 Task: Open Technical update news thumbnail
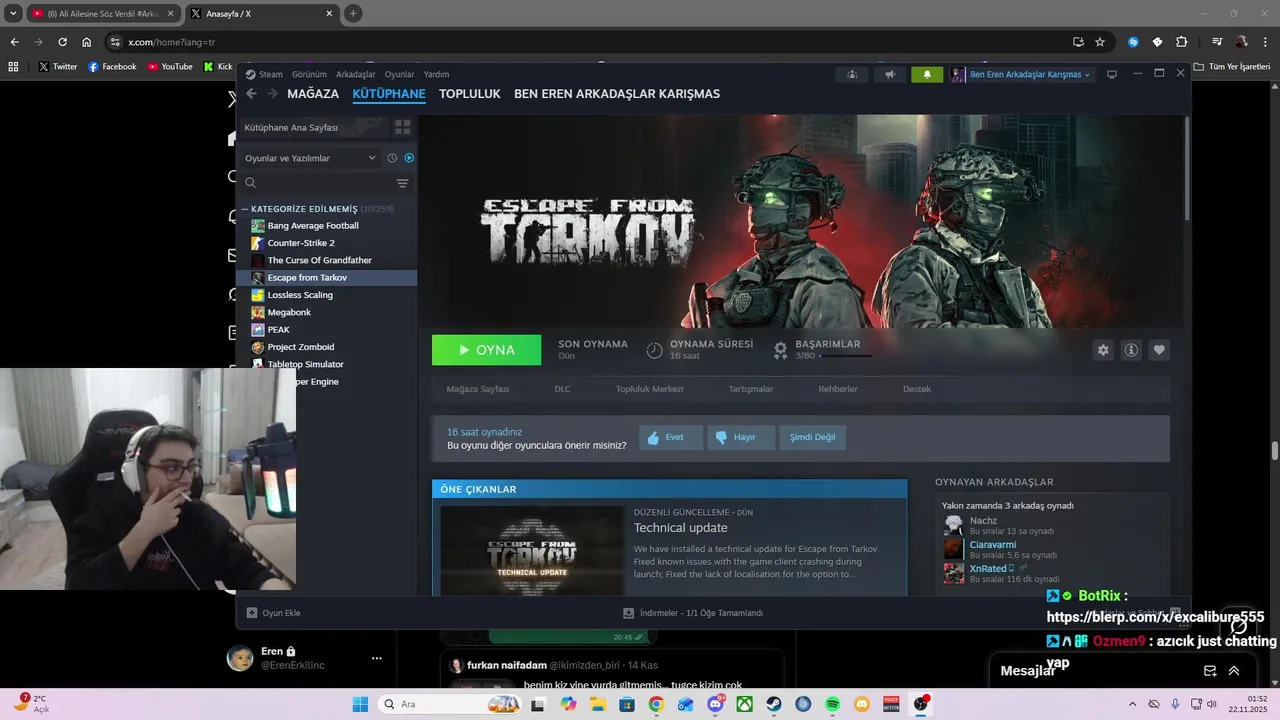[532, 551]
